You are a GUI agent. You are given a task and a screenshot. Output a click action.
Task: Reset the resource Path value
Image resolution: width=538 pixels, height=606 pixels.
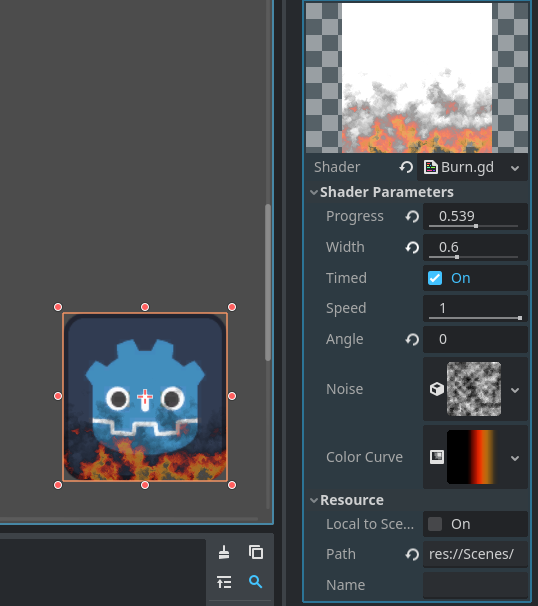click(x=412, y=554)
